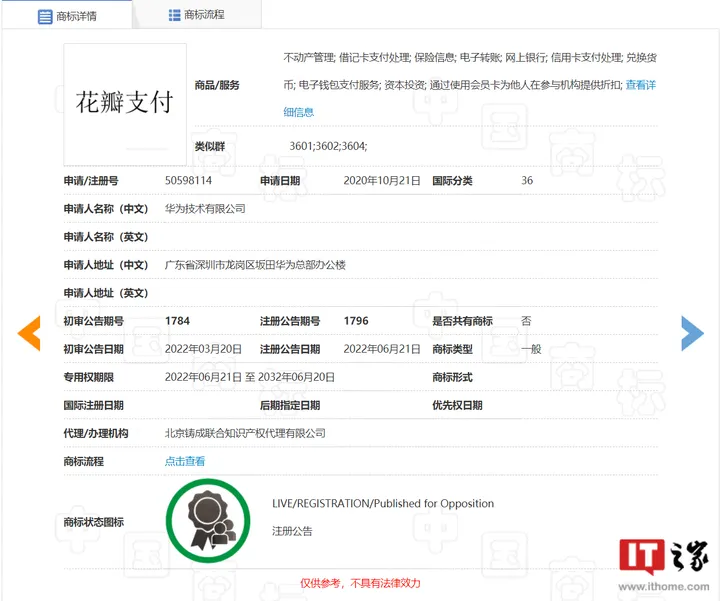The height and width of the screenshot is (601, 720).
Task: Select registration announcement number 1796
Action: [356, 321]
